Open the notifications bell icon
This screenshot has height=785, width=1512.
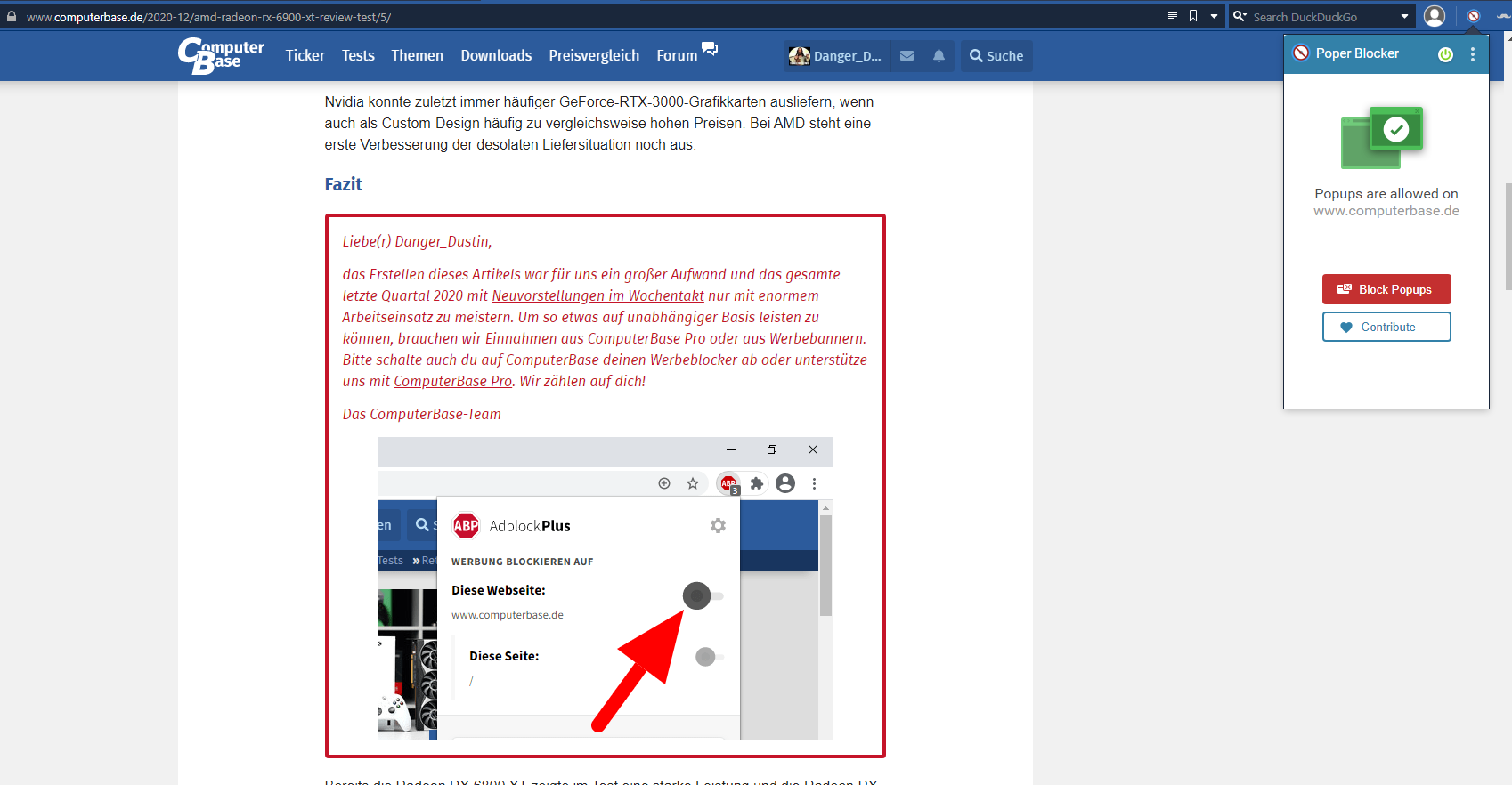[x=939, y=55]
